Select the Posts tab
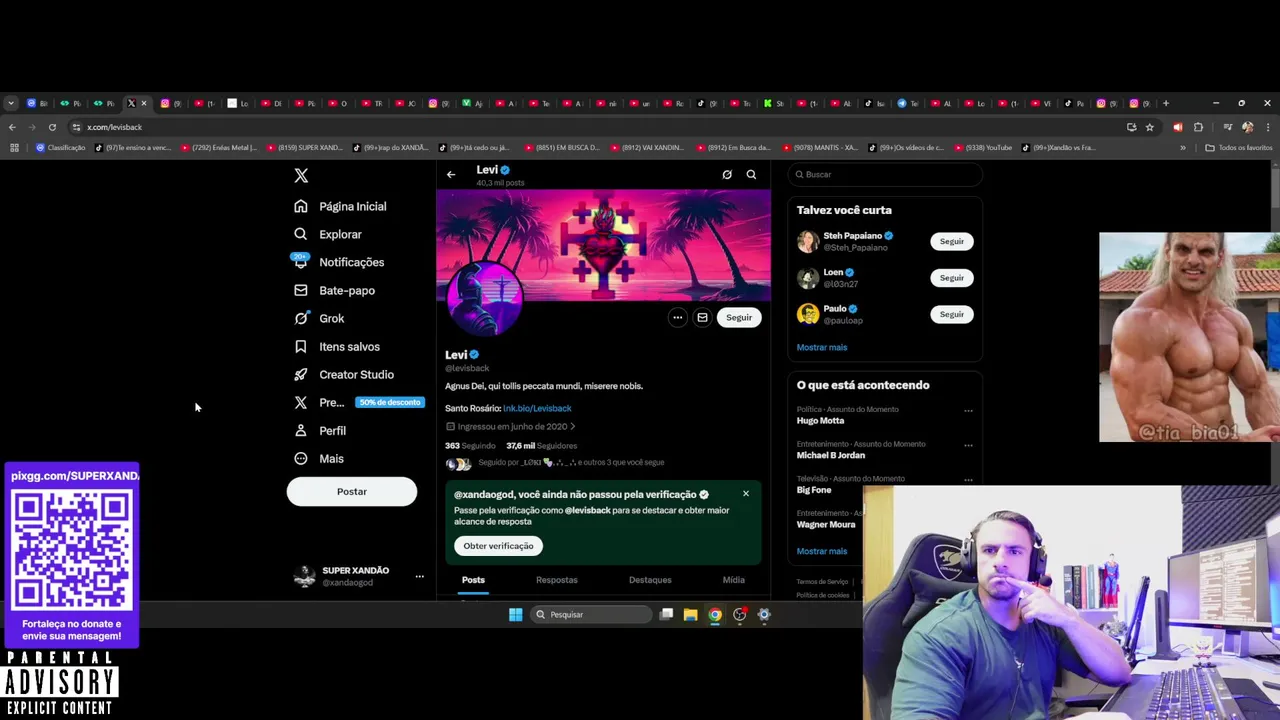This screenshot has width=1280, height=720. coord(473,580)
